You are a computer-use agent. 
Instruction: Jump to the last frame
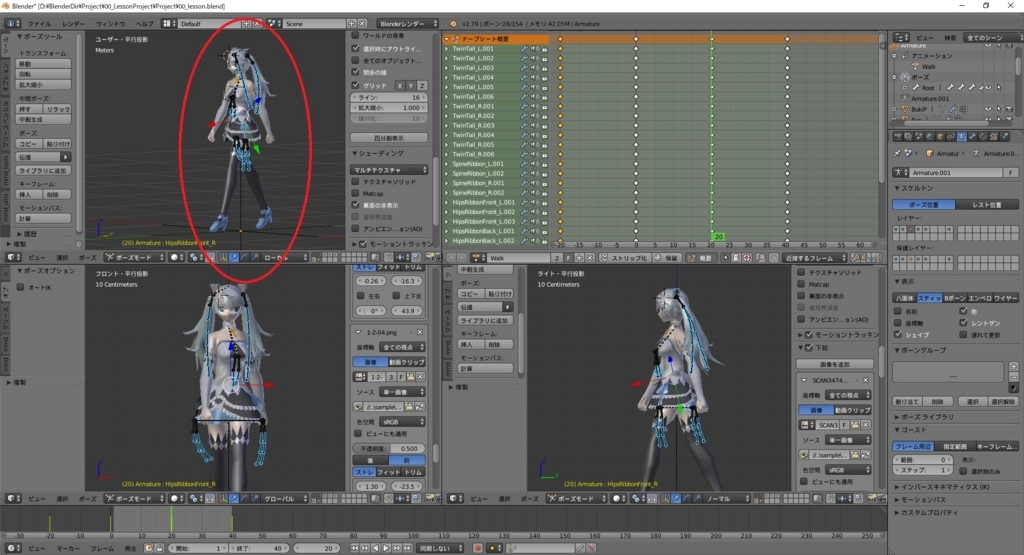pyautogui.click(x=407, y=548)
